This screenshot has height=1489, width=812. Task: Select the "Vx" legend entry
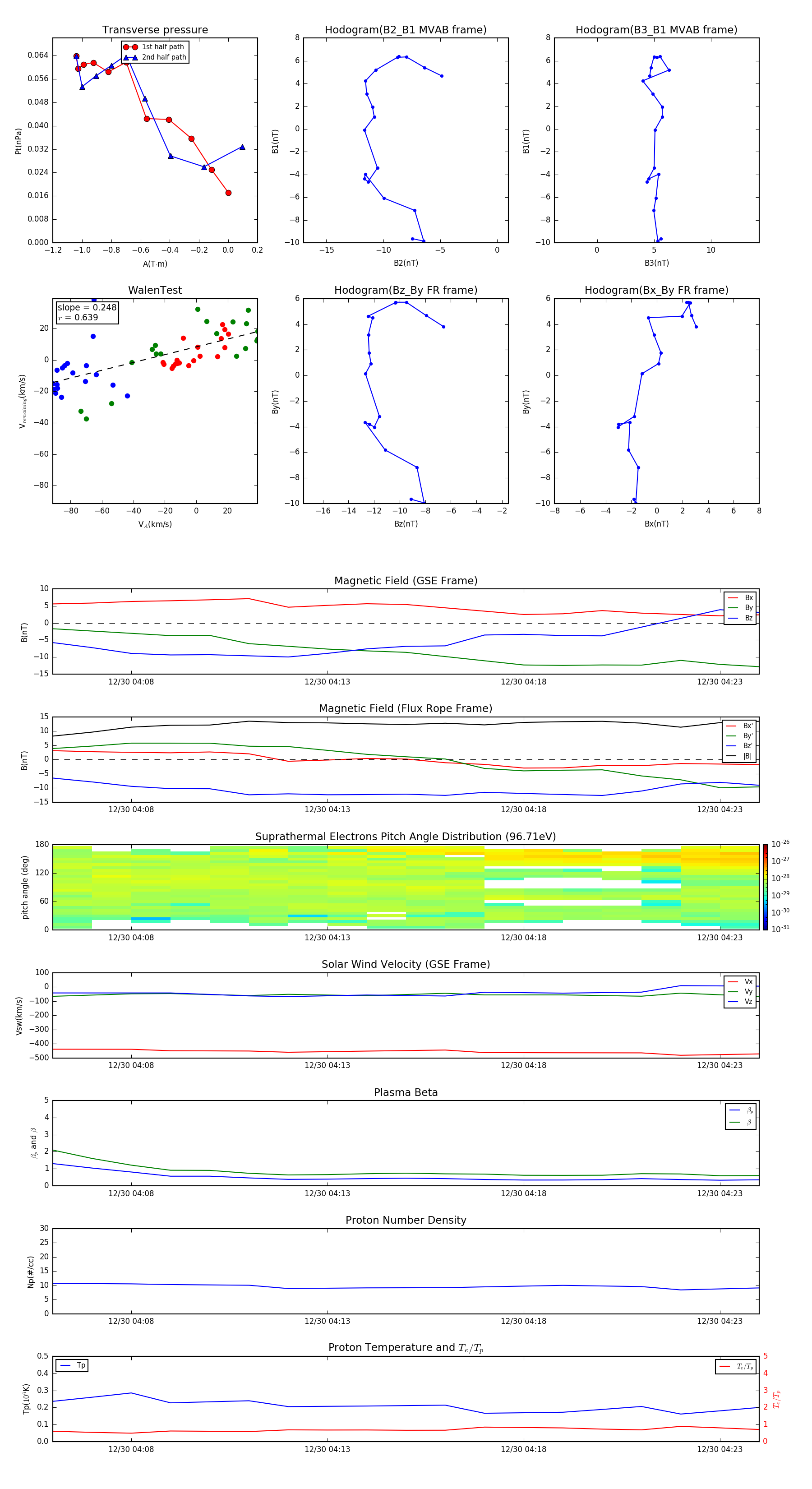click(740, 981)
